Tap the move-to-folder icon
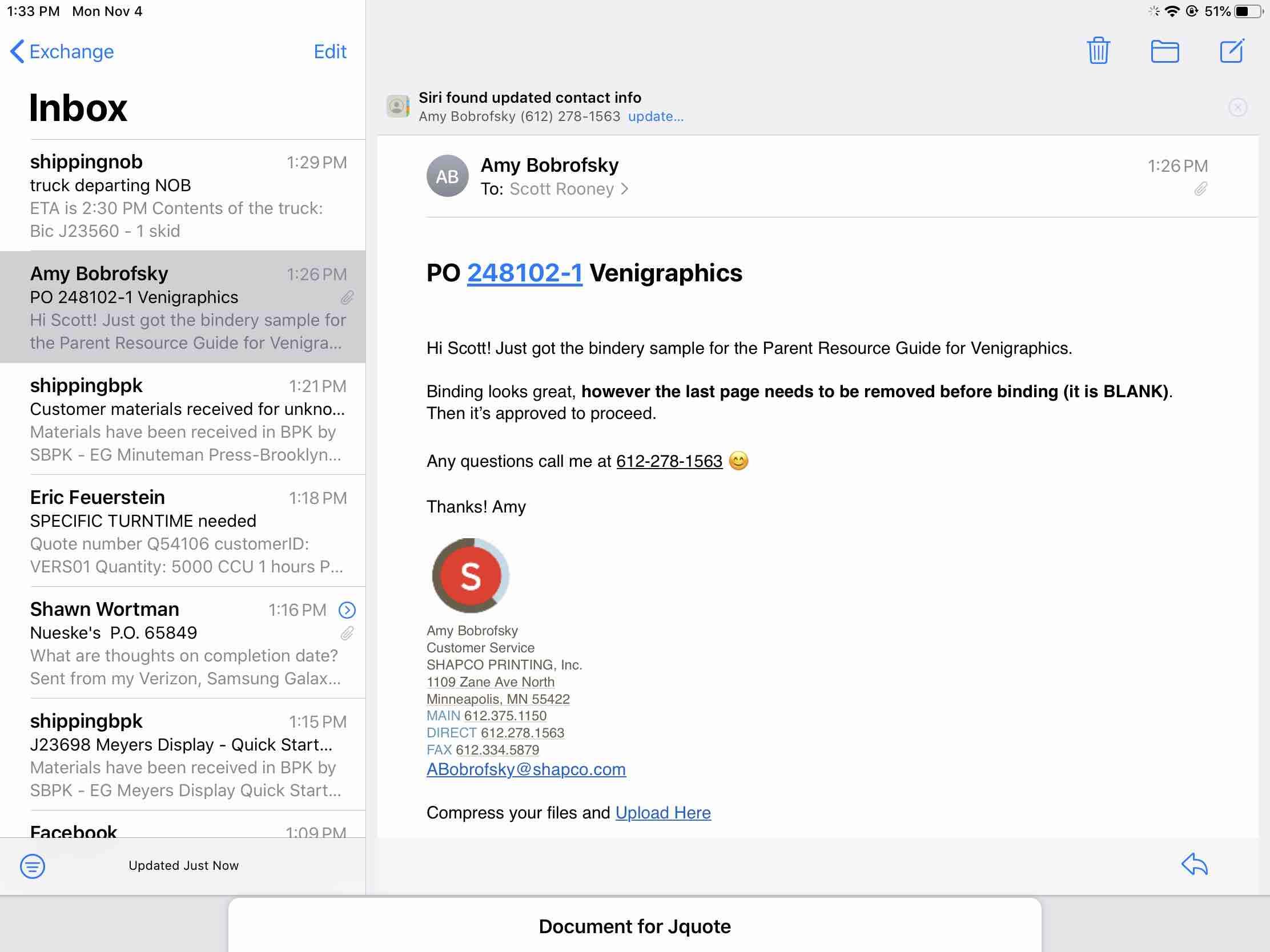1270x952 pixels. 1164,51
